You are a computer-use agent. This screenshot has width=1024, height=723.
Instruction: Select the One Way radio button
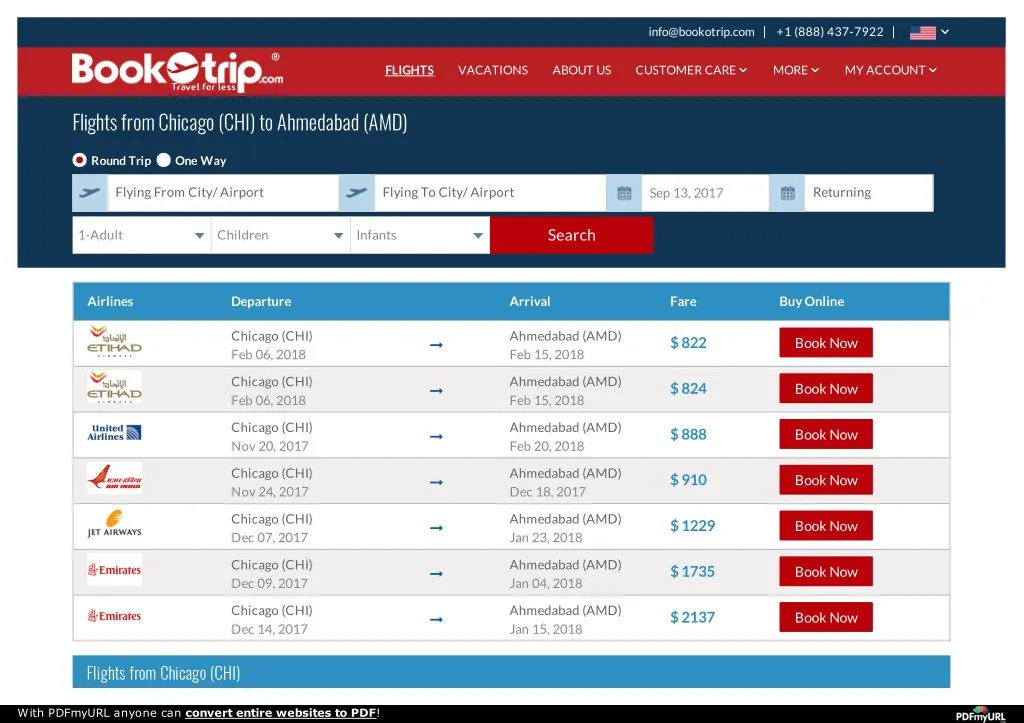click(x=163, y=160)
